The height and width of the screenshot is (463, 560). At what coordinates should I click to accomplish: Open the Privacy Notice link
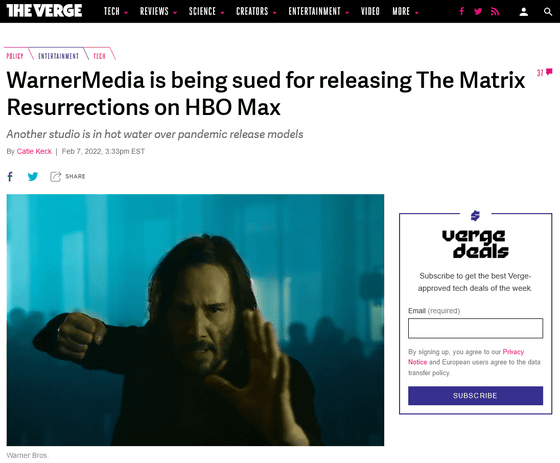(466, 357)
